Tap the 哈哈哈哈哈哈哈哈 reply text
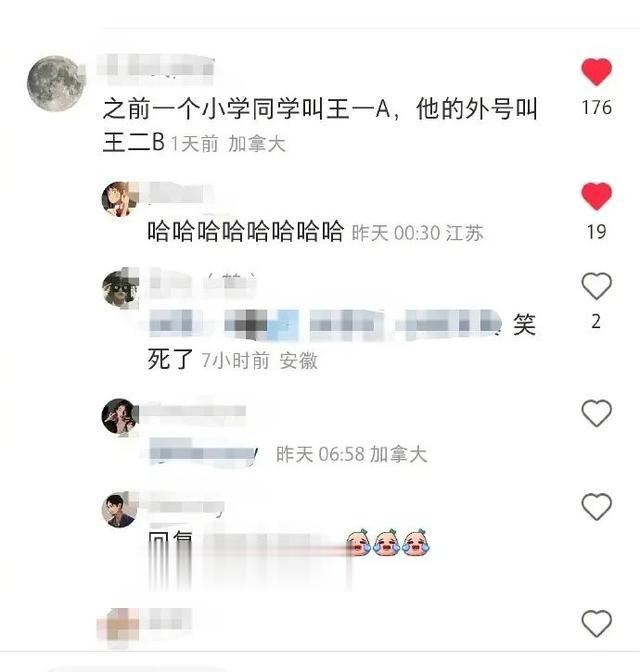The height and width of the screenshot is (672, 640). click(246, 231)
